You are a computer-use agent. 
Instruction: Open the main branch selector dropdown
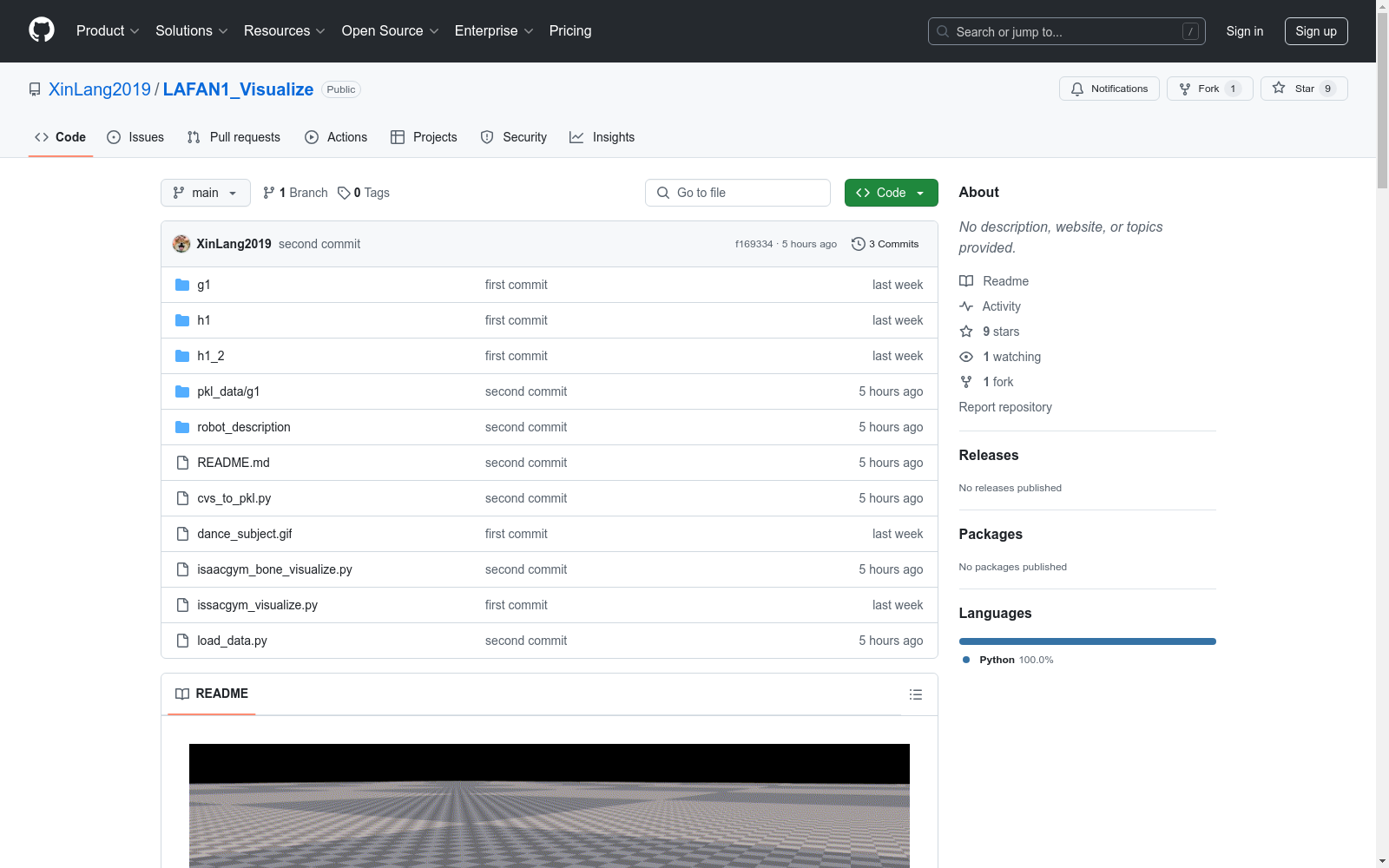click(x=206, y=193)
